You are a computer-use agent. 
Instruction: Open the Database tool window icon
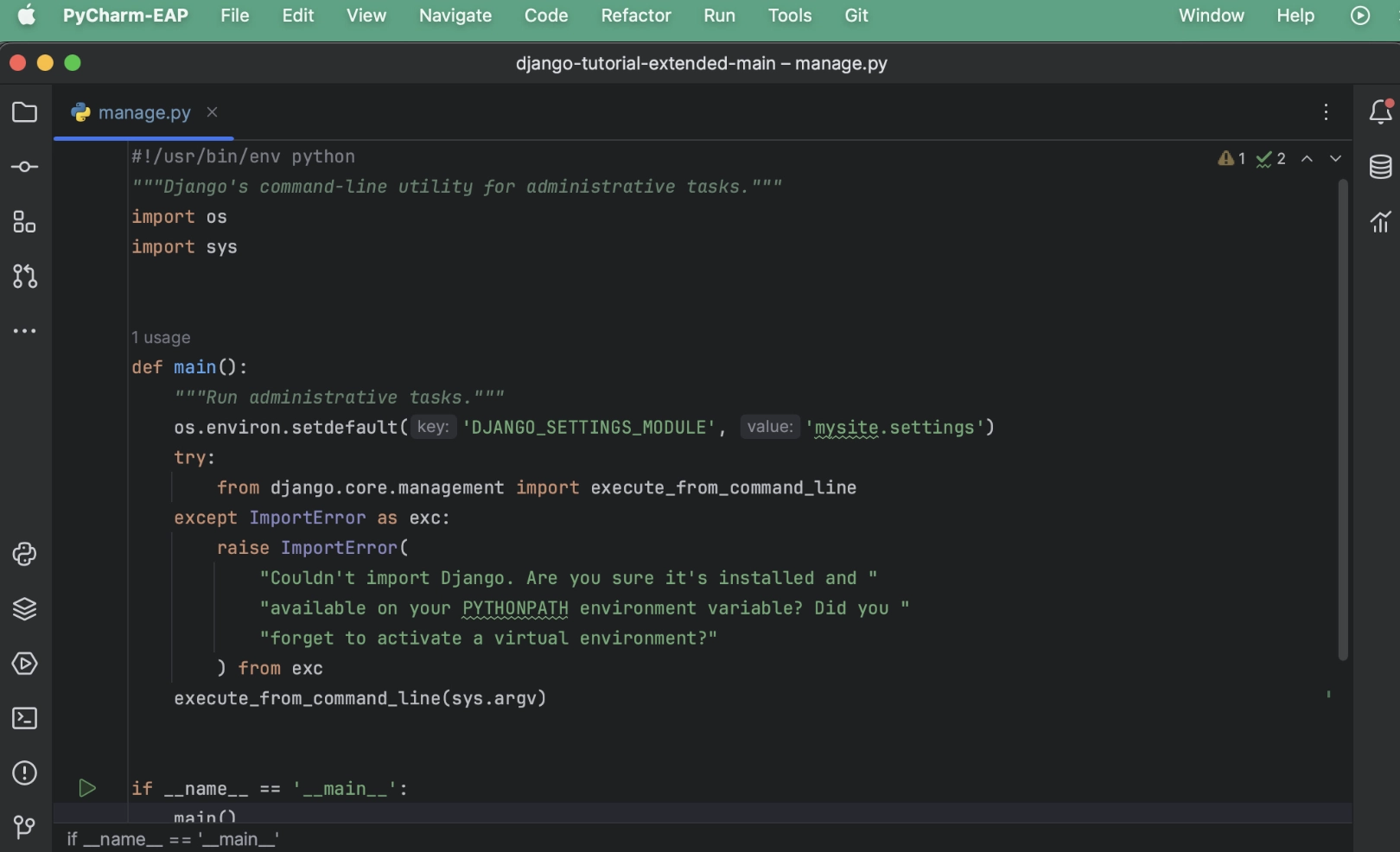1380,167
